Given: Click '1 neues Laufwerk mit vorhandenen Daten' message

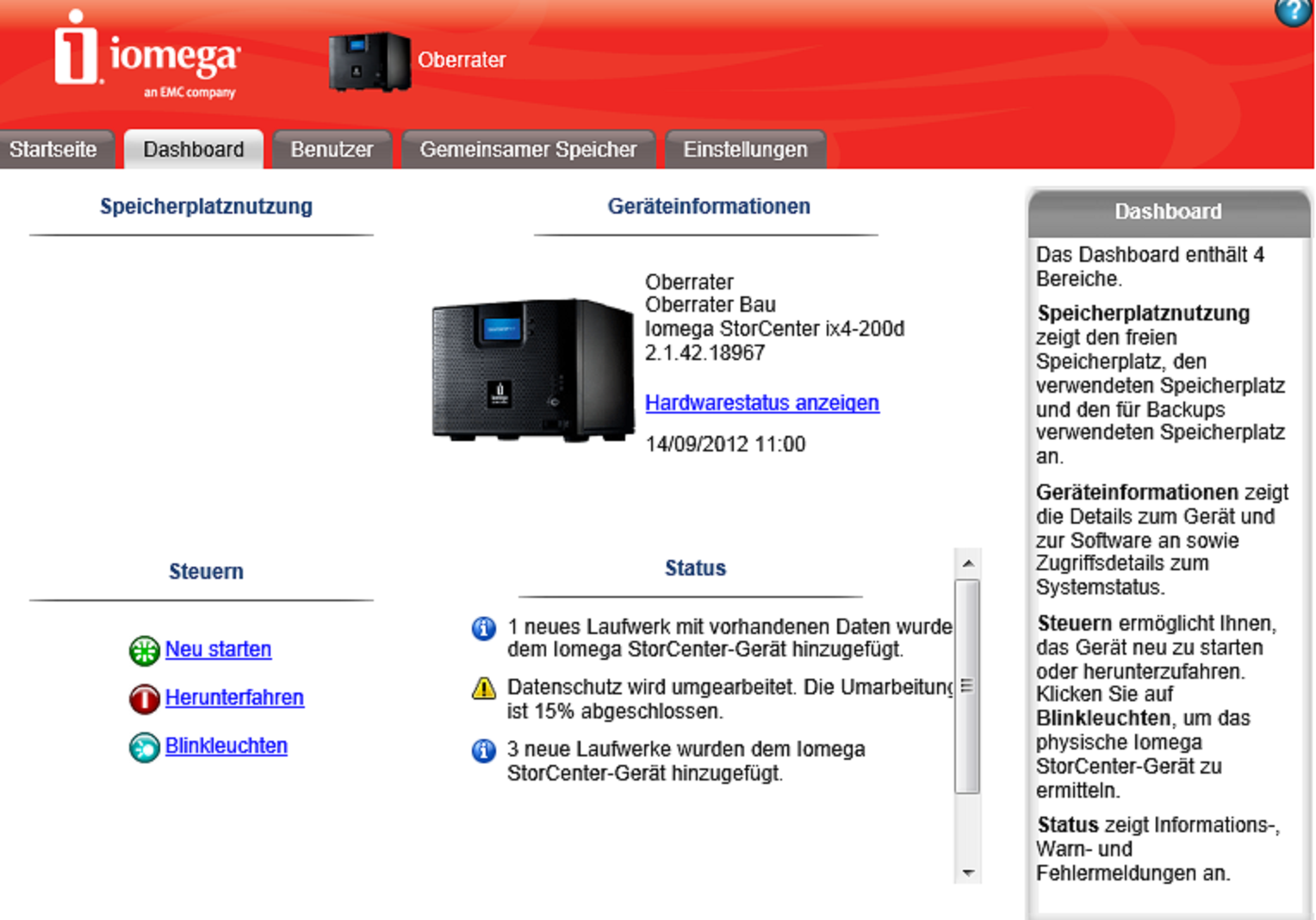Looking at the screenshot, I should [x=730, y=637].
